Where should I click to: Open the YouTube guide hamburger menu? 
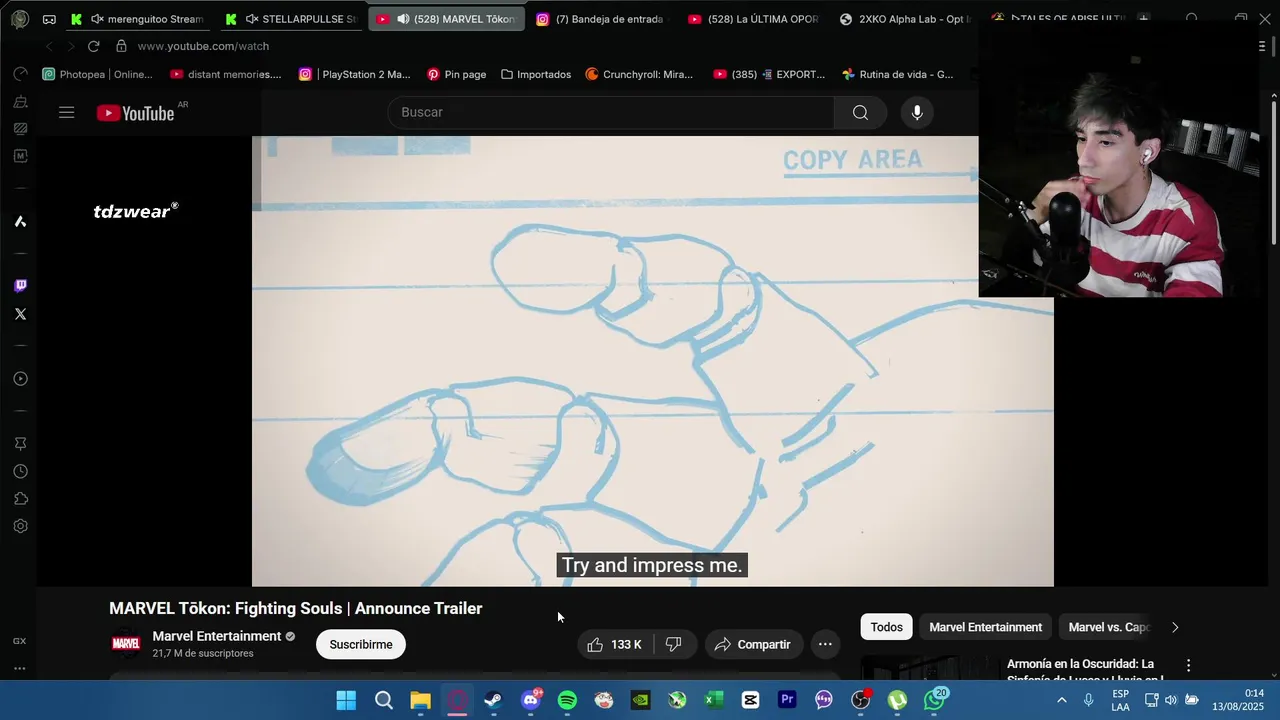67,113
